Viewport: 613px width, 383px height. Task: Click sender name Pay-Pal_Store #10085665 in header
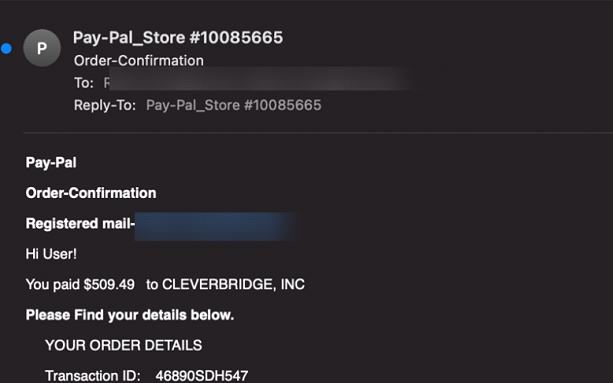pos(178,38)
